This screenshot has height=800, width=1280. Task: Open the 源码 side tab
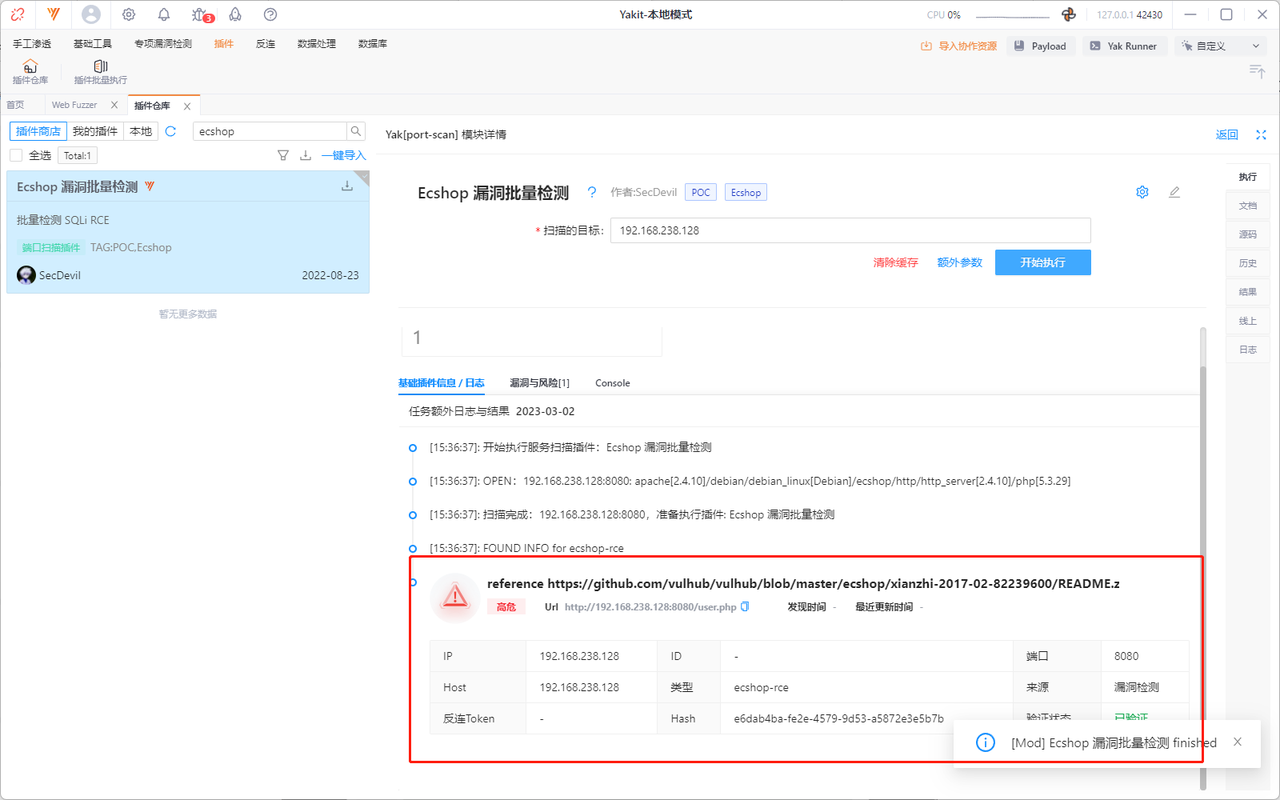(1248, 234)
